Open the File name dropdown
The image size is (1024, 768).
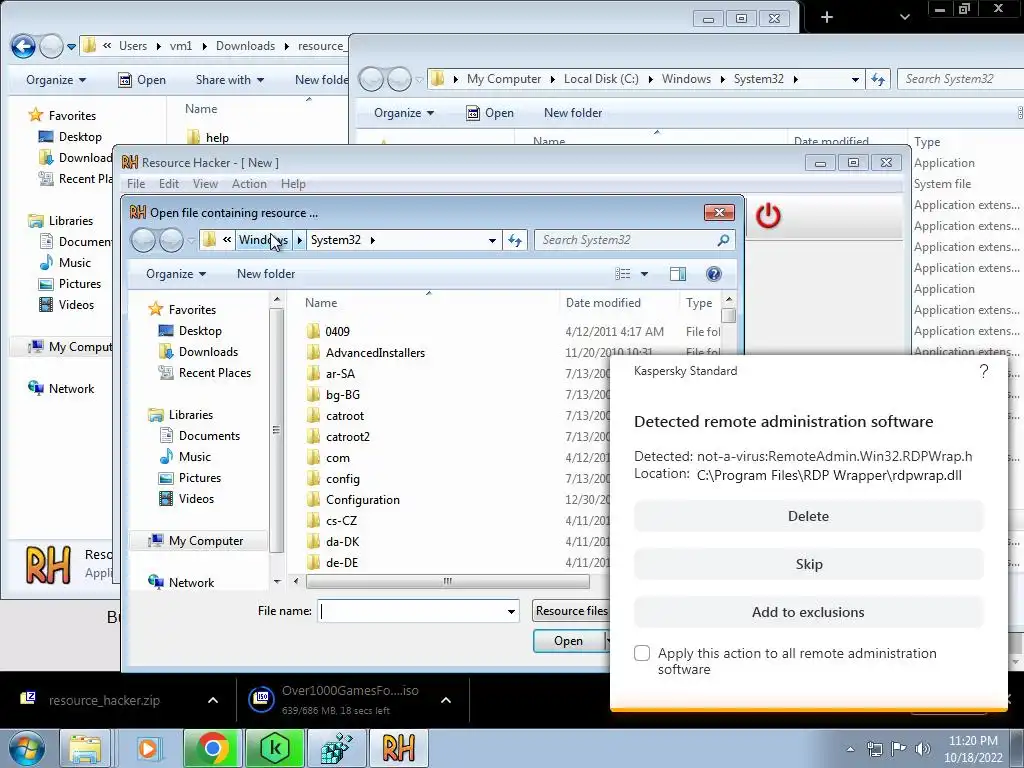coord(511,612)
